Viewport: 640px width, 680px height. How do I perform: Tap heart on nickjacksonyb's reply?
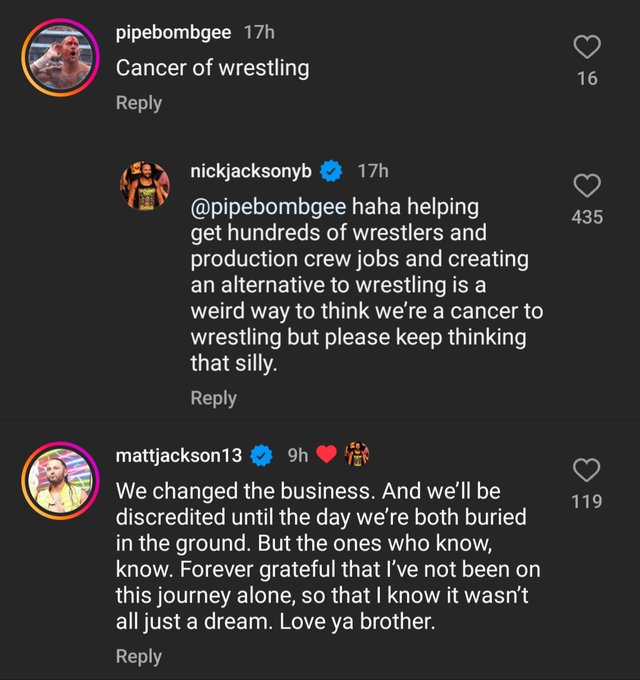pos(587,185)
